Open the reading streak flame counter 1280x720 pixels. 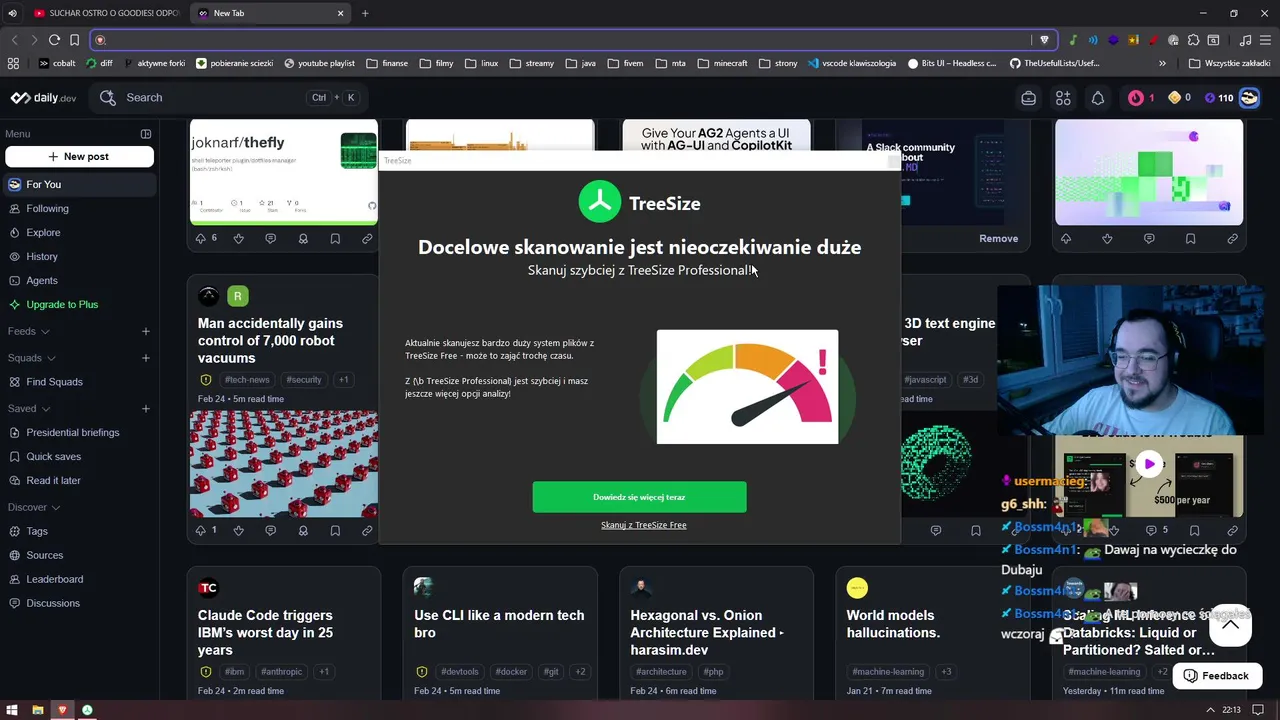click(x=1141, y=98)
